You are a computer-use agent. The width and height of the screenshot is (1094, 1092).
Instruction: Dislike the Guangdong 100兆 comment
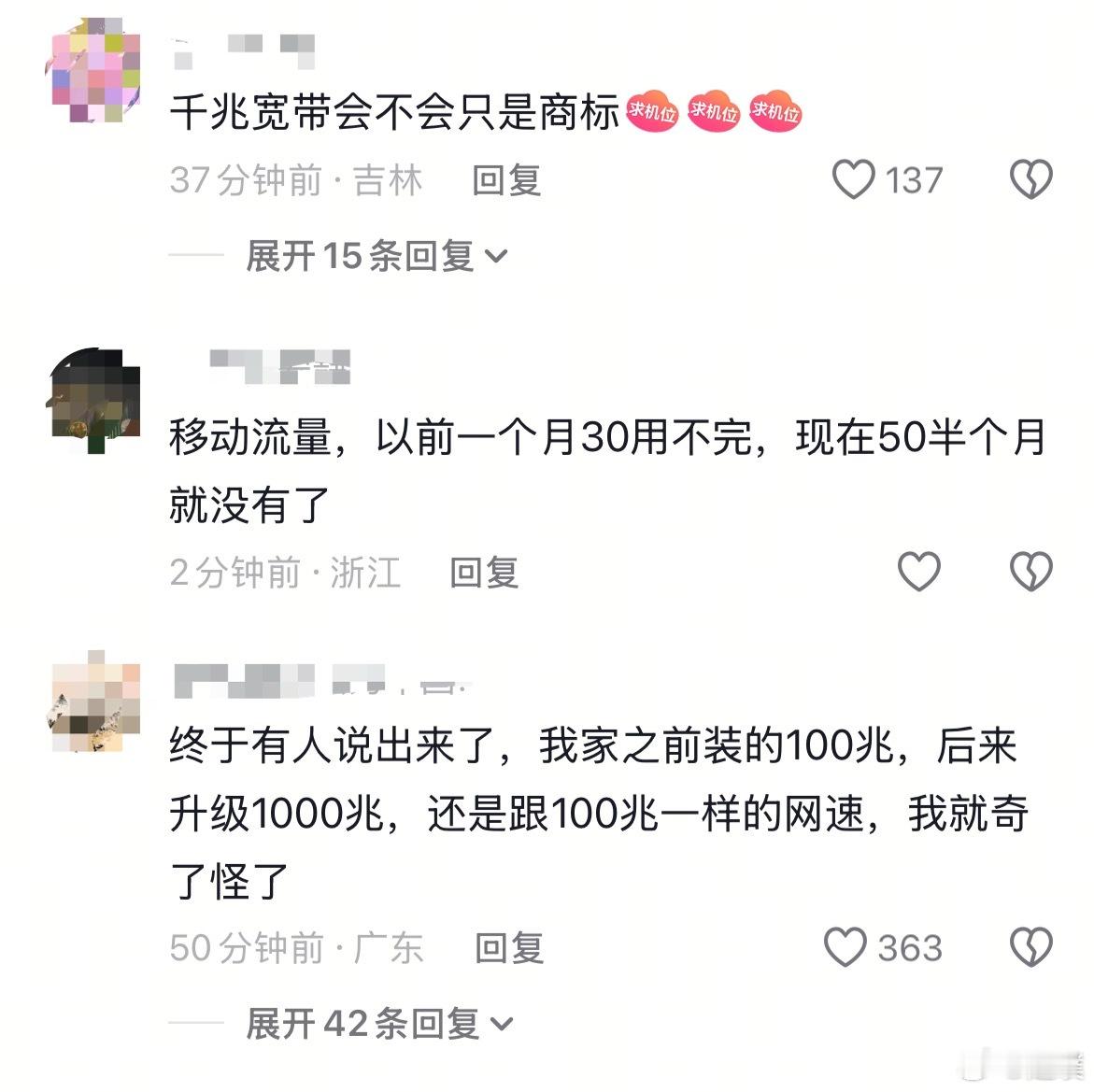(1031, 947)
